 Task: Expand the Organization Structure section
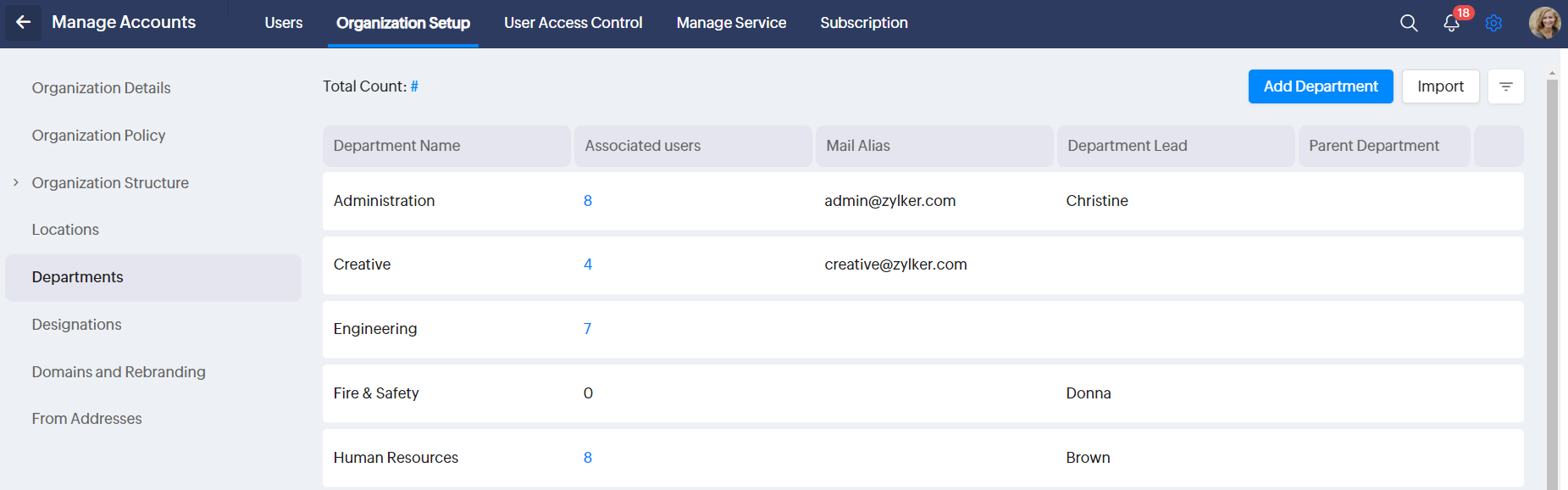[16, 182]
